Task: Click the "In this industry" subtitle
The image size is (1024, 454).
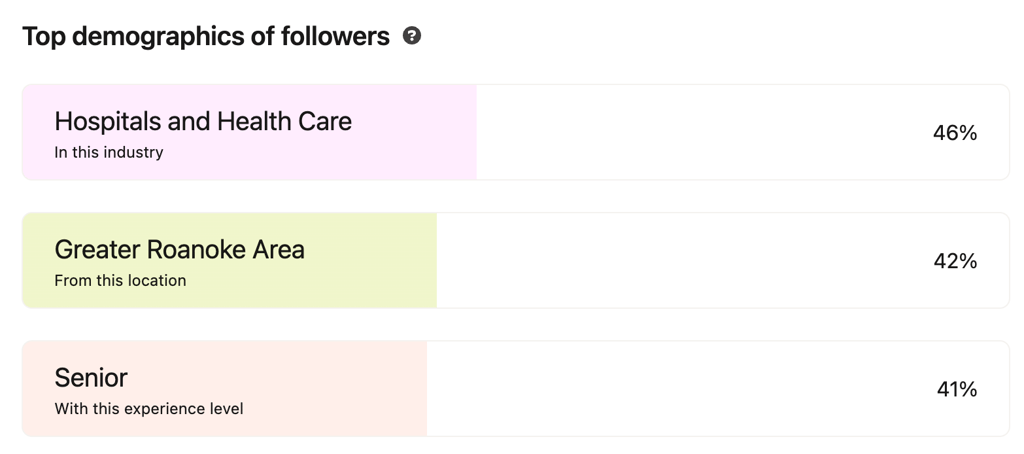Action: (109, 153)
